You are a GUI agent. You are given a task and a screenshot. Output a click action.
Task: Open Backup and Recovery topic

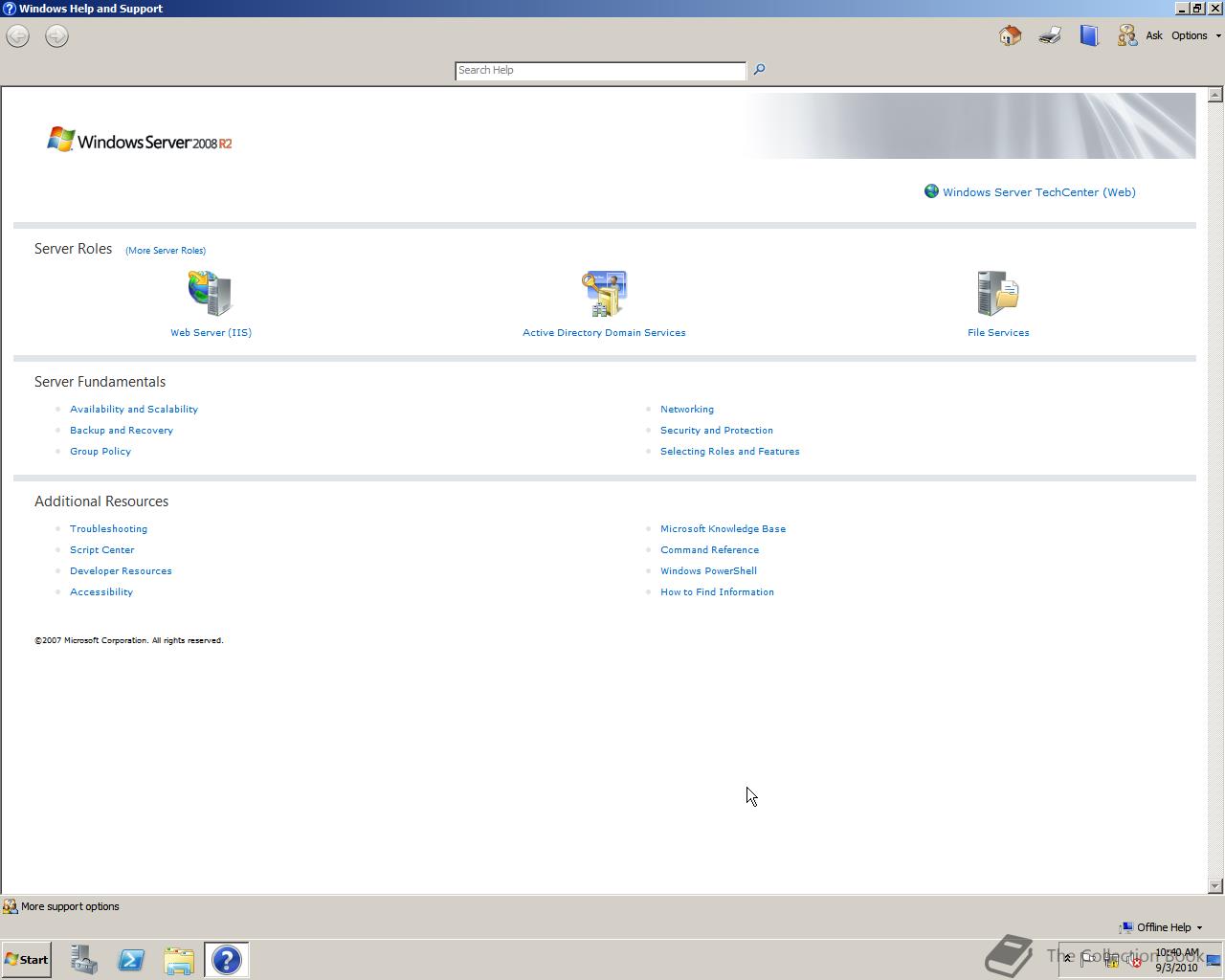click(x=122, y=431)
